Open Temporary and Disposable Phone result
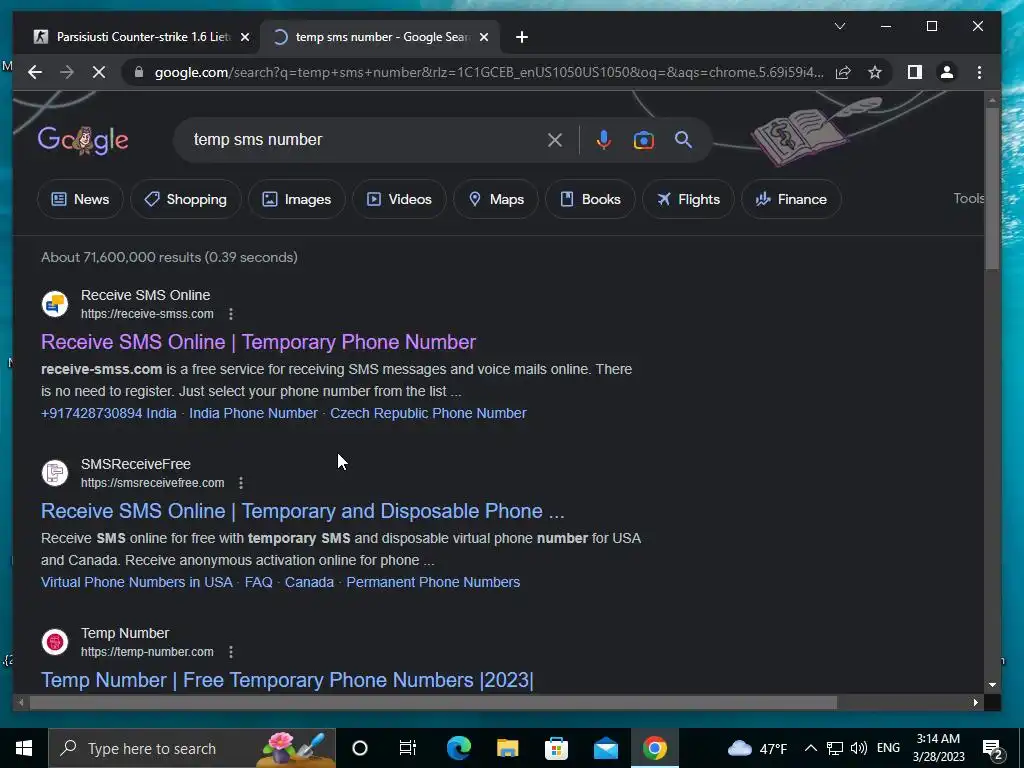This screenshot has height=768, width=1024. 302,511
